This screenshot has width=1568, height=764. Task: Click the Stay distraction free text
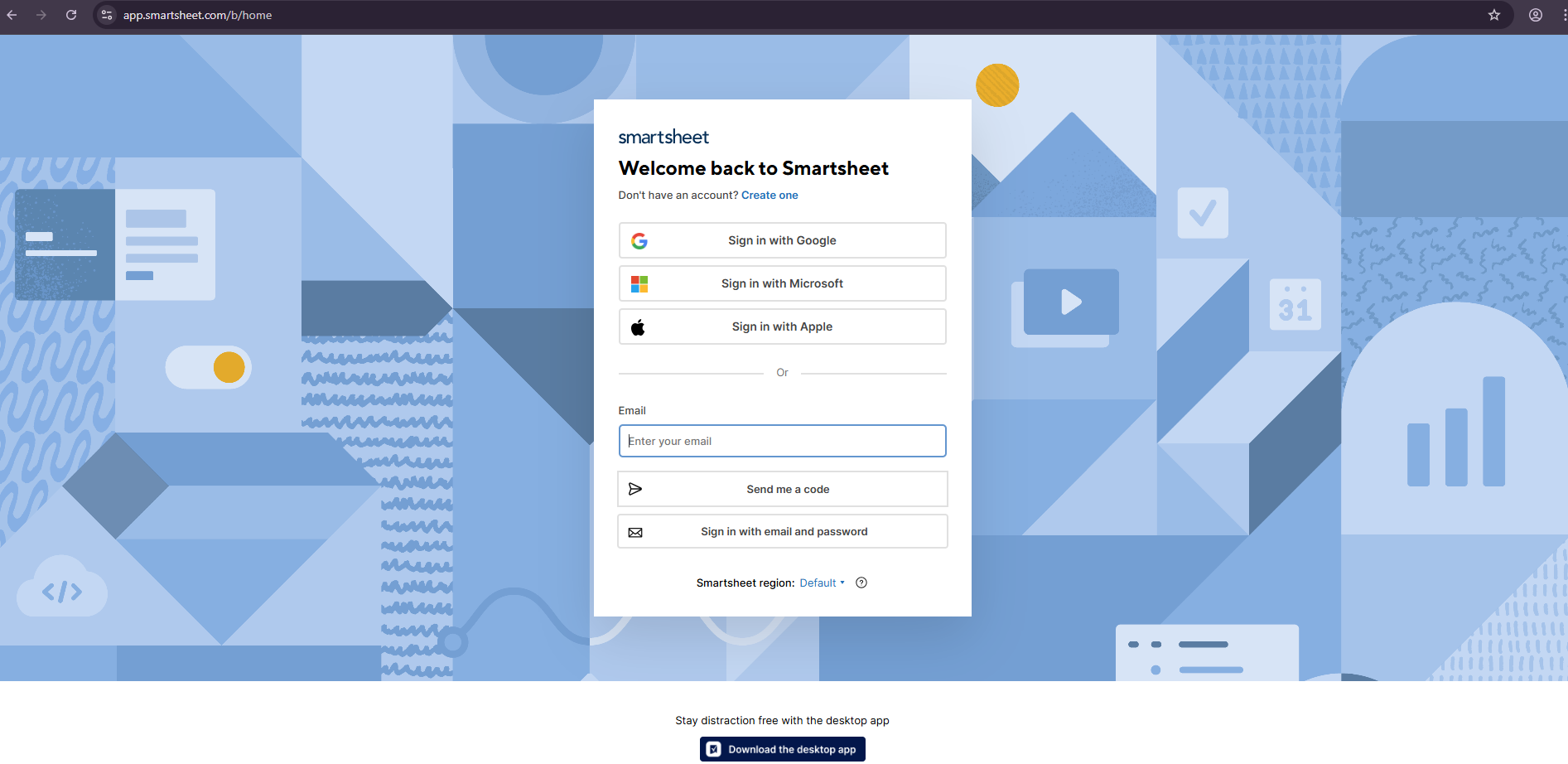click(782, 721)
